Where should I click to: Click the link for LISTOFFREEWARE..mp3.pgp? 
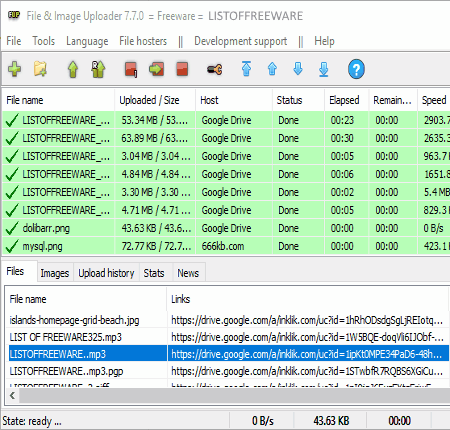pos(307,371)
